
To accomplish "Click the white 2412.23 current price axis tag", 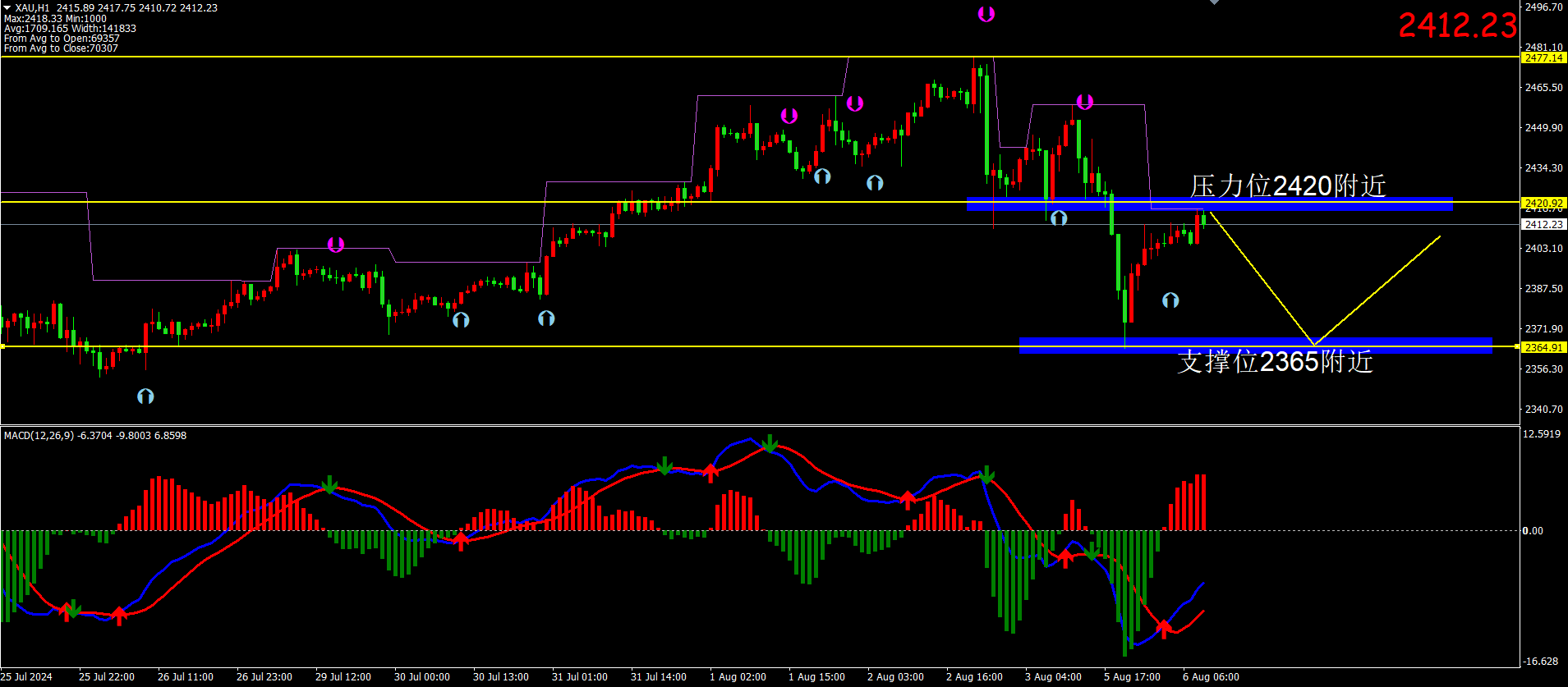I will click(x=1543, y=224).
